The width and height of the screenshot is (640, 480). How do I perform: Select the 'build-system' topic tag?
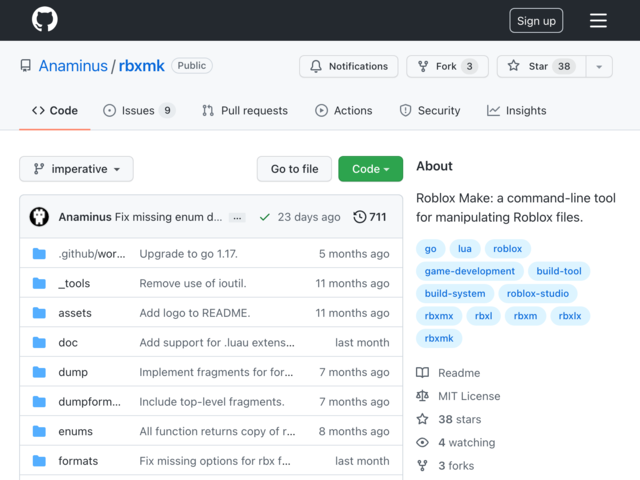(455, 293)
